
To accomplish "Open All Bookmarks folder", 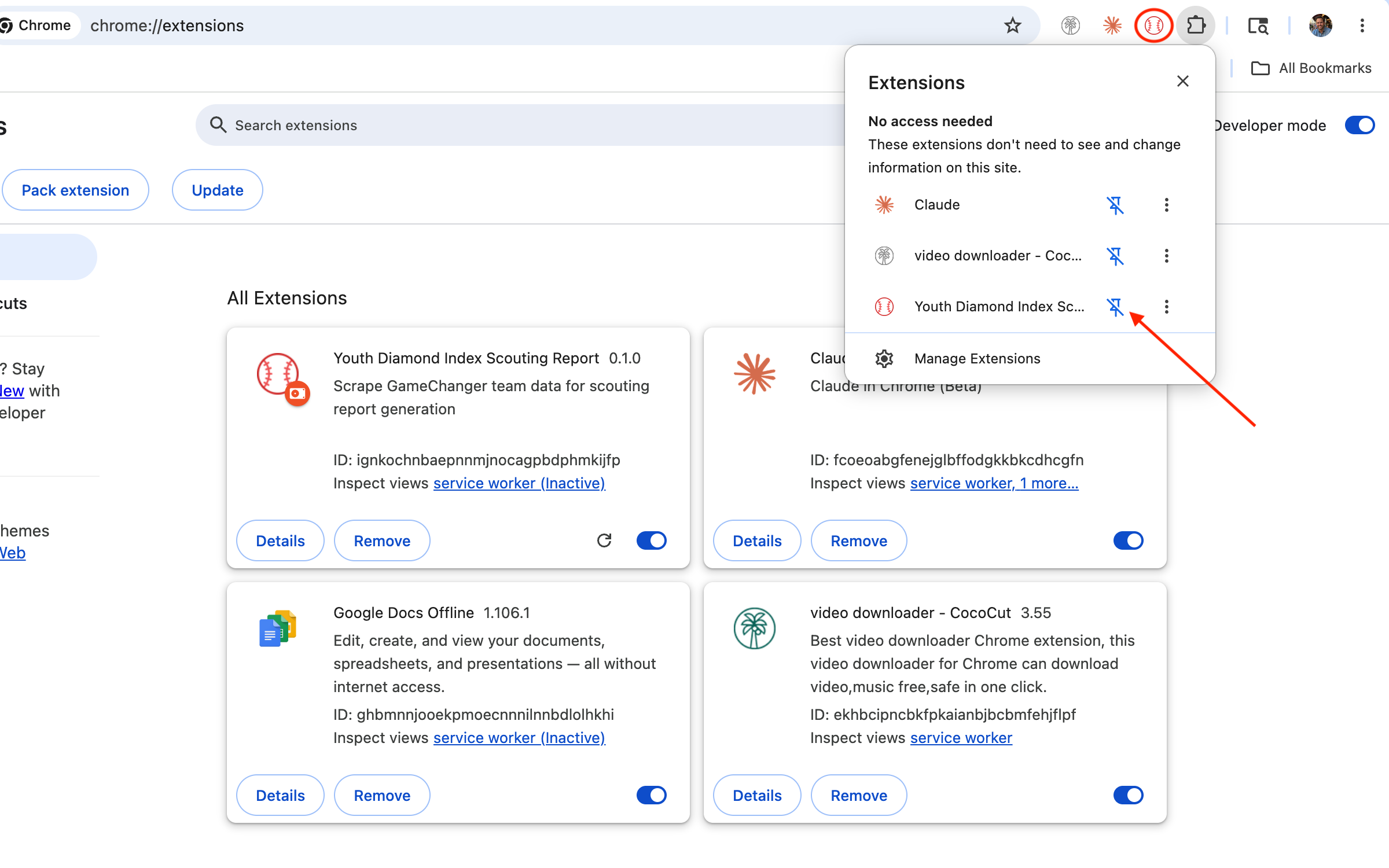I will 1311,68.
